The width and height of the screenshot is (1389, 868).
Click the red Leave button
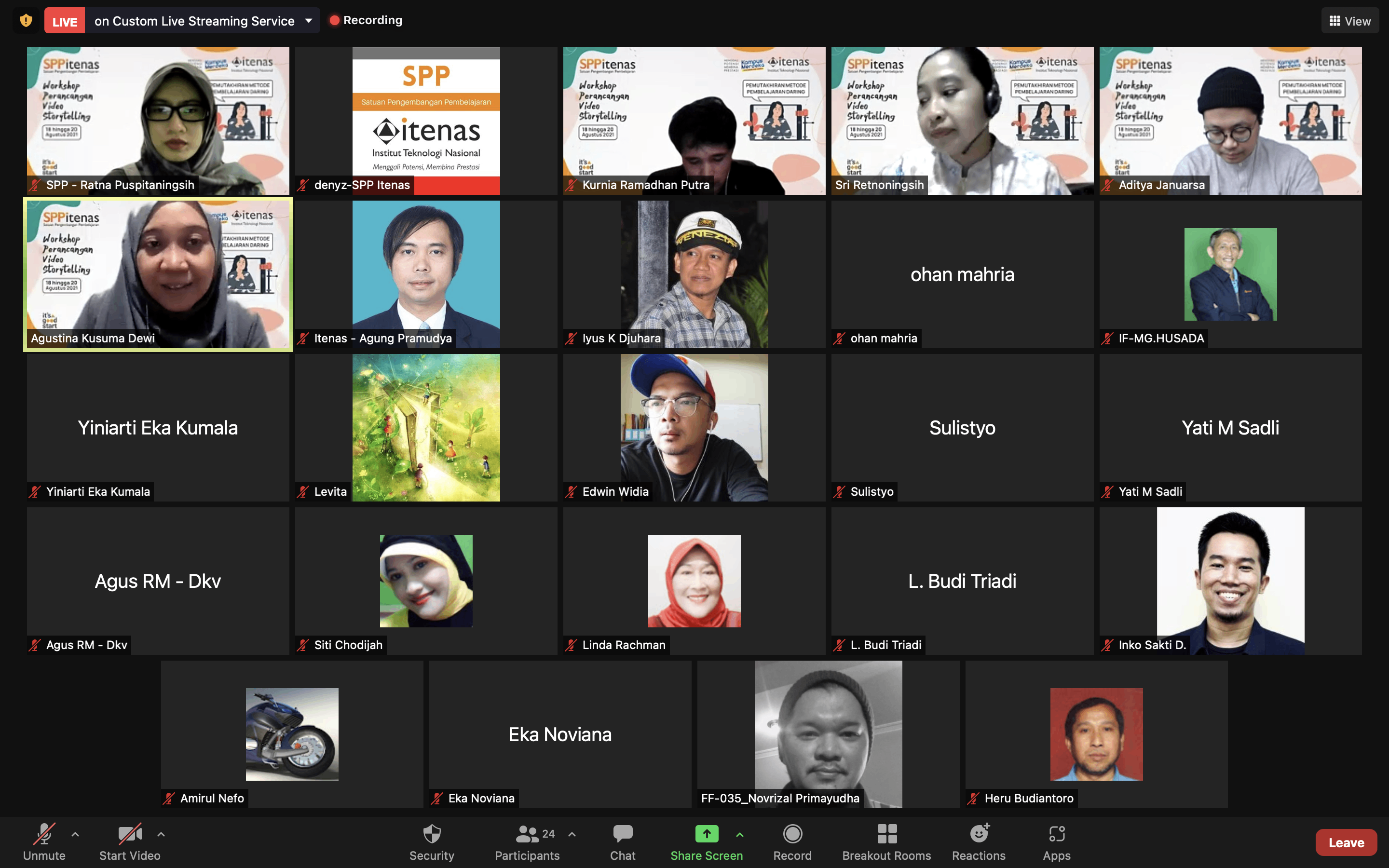[x=1346, y=842]
